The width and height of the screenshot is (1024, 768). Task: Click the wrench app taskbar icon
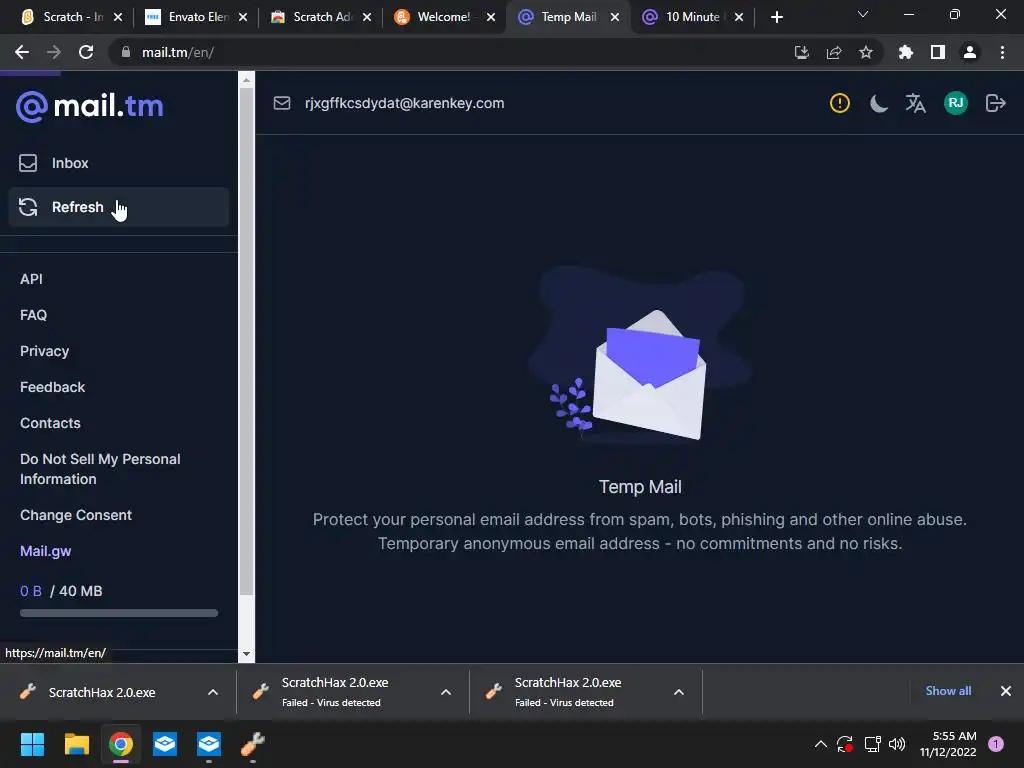point(253,744)
